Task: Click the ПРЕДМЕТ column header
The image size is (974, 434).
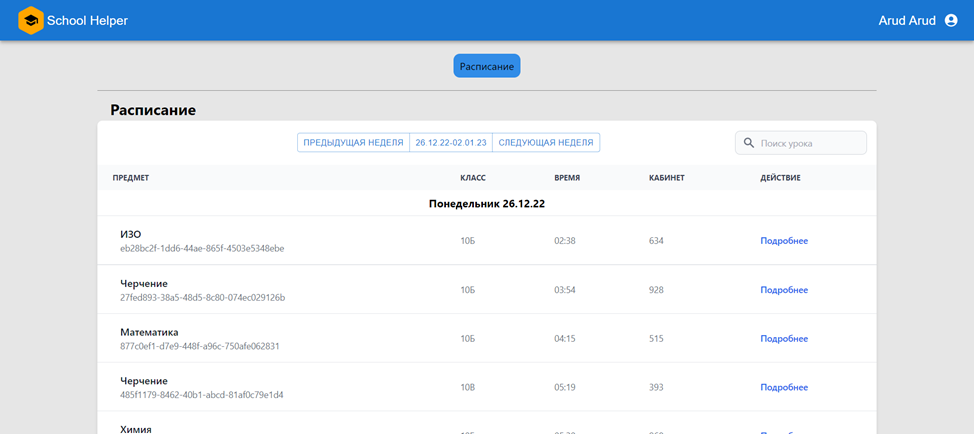Action: click(130, 178)
